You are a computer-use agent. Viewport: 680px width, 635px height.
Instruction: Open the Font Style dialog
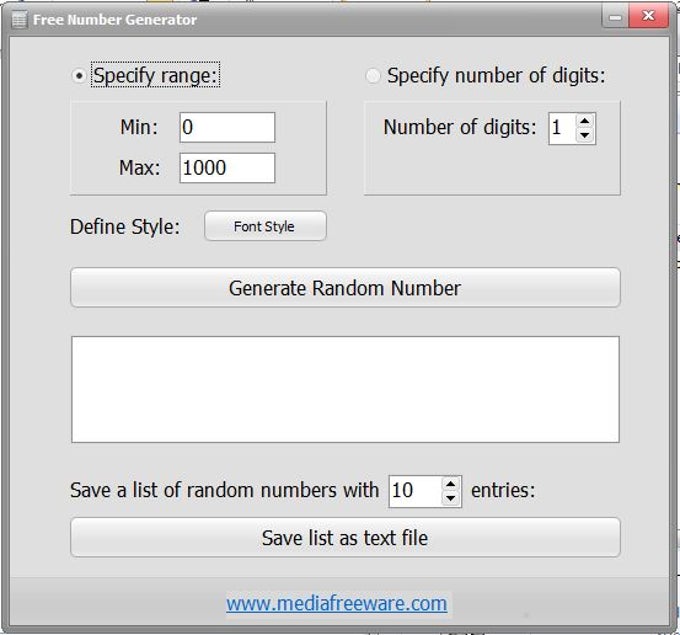(265, 226)
